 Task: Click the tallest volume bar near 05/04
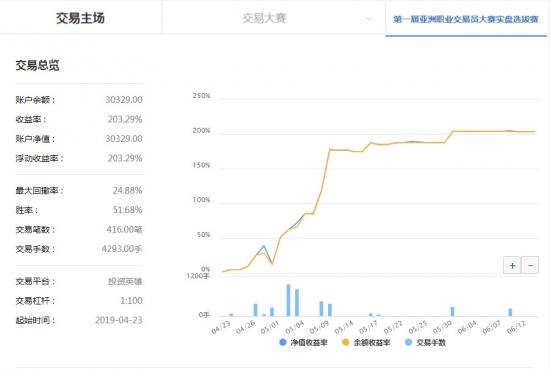tap(288, 300)
